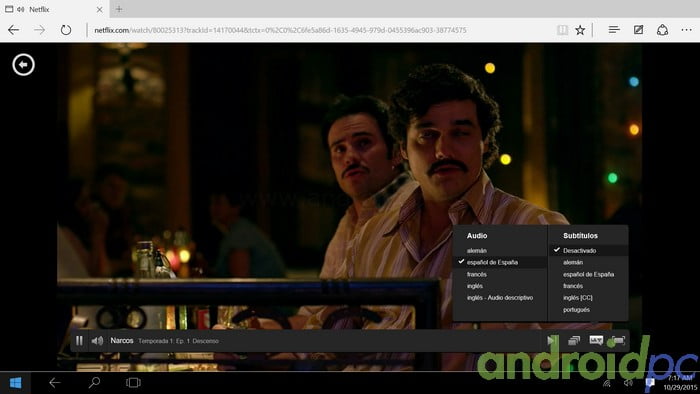Open Task View on taskbar

tap(133, 383)
